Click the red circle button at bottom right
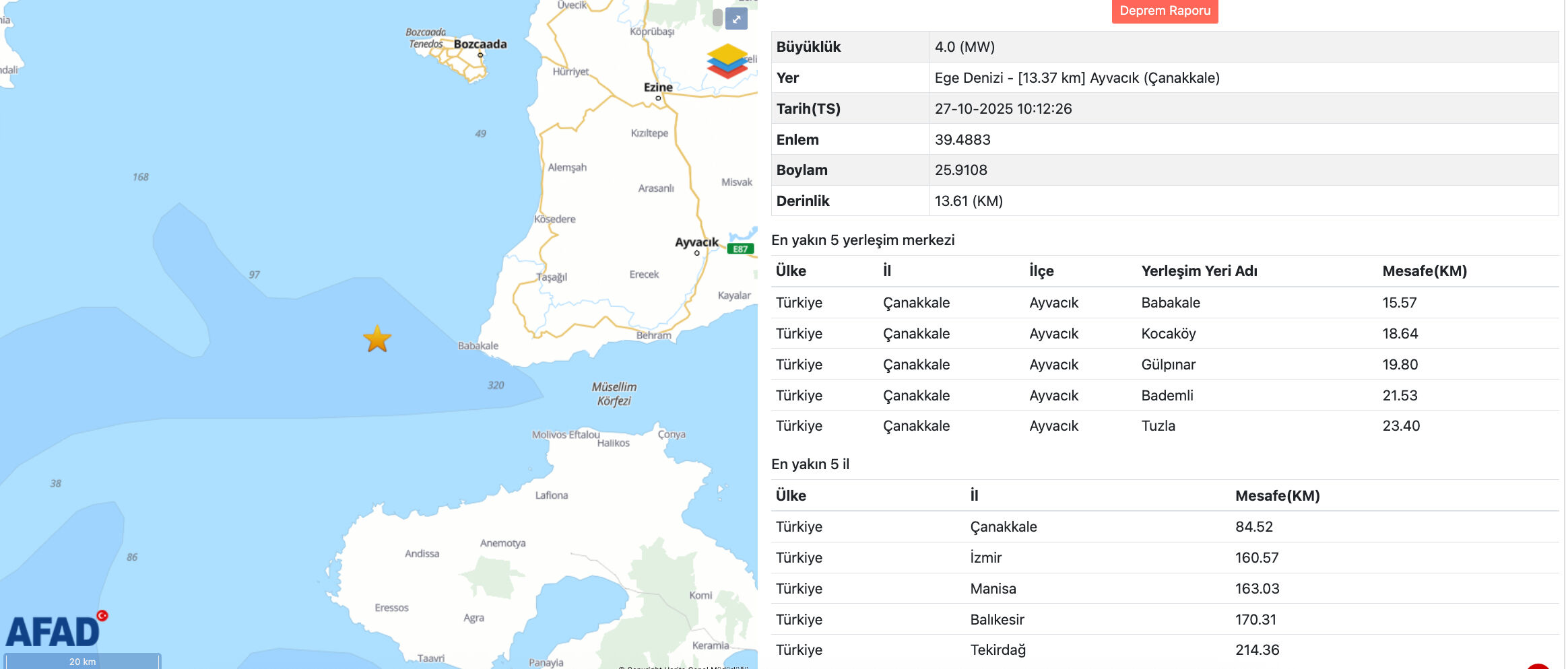The image size is (1568, 669). point(1538,666)
